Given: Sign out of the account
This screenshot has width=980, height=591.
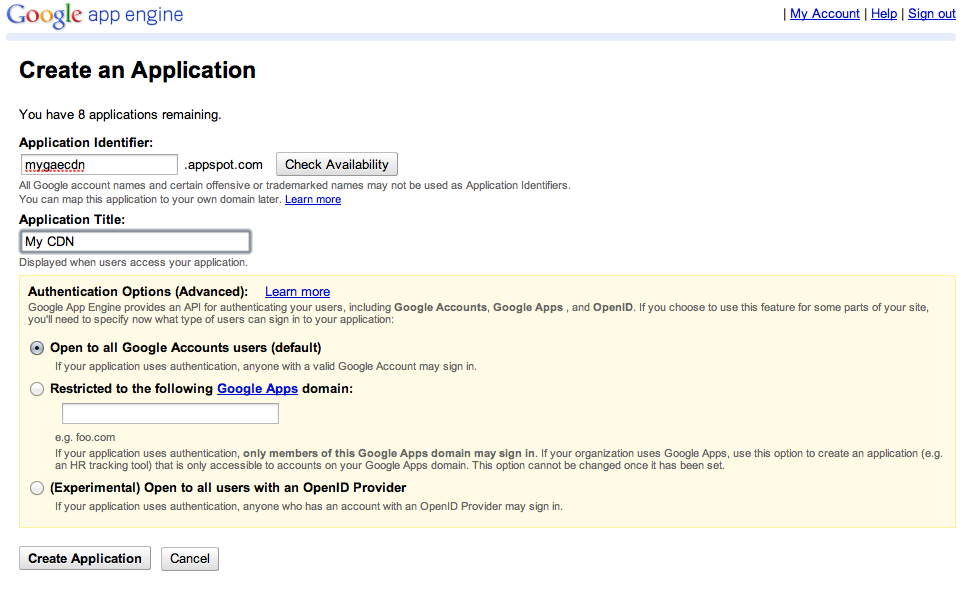Looking at the screenshot, I should (931, 14).
